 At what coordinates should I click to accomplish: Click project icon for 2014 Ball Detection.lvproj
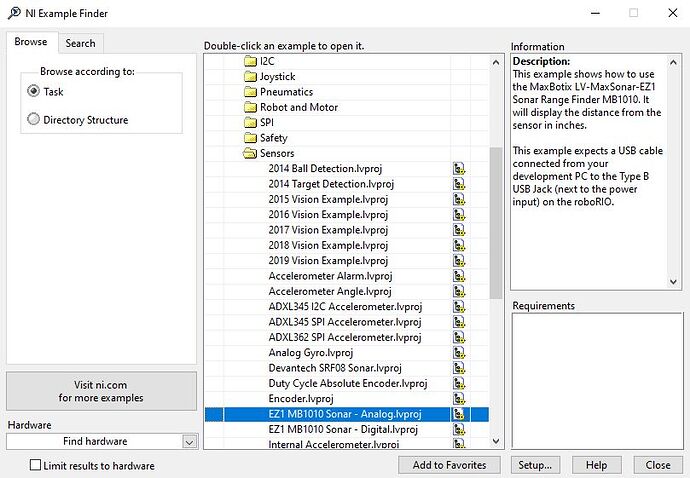click(x=459, y=169)
